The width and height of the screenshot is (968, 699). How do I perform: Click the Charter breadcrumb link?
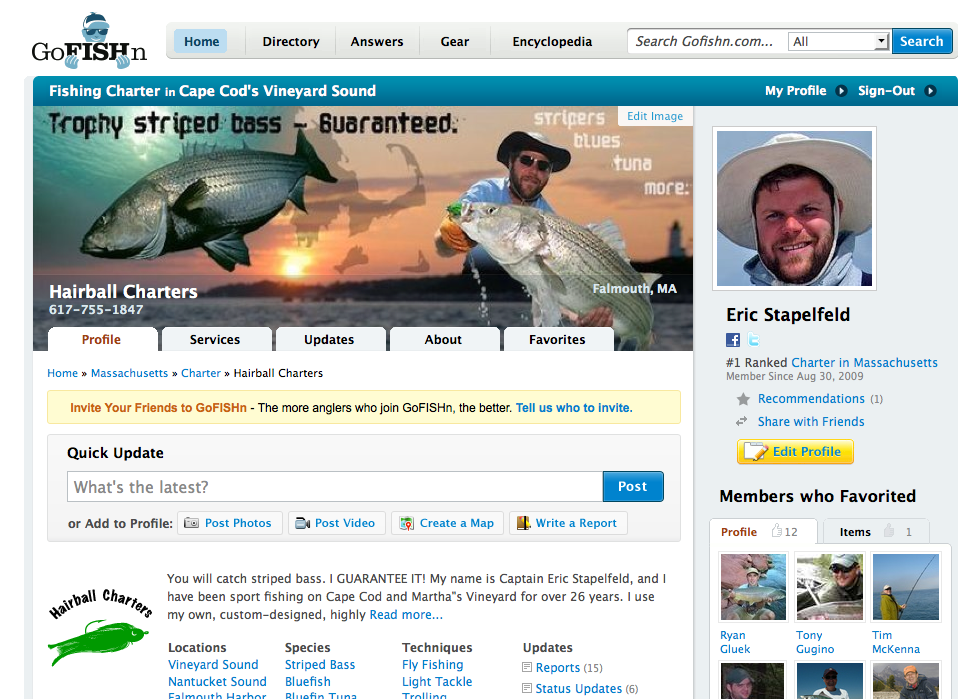pyautogui.click(x=201, y=373)
